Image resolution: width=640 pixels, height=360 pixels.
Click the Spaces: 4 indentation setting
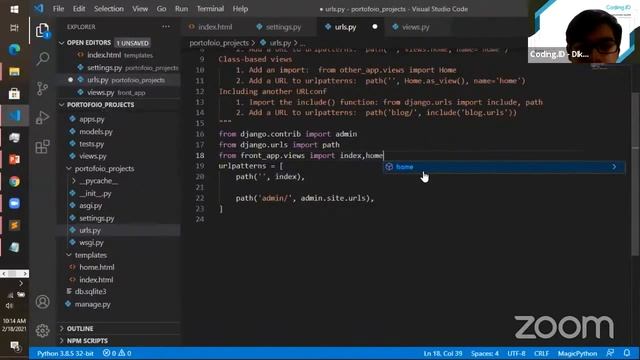tap(485, 353)
